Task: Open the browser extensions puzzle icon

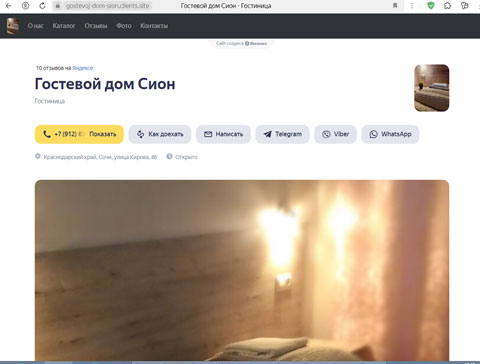Action: point(448,6)
